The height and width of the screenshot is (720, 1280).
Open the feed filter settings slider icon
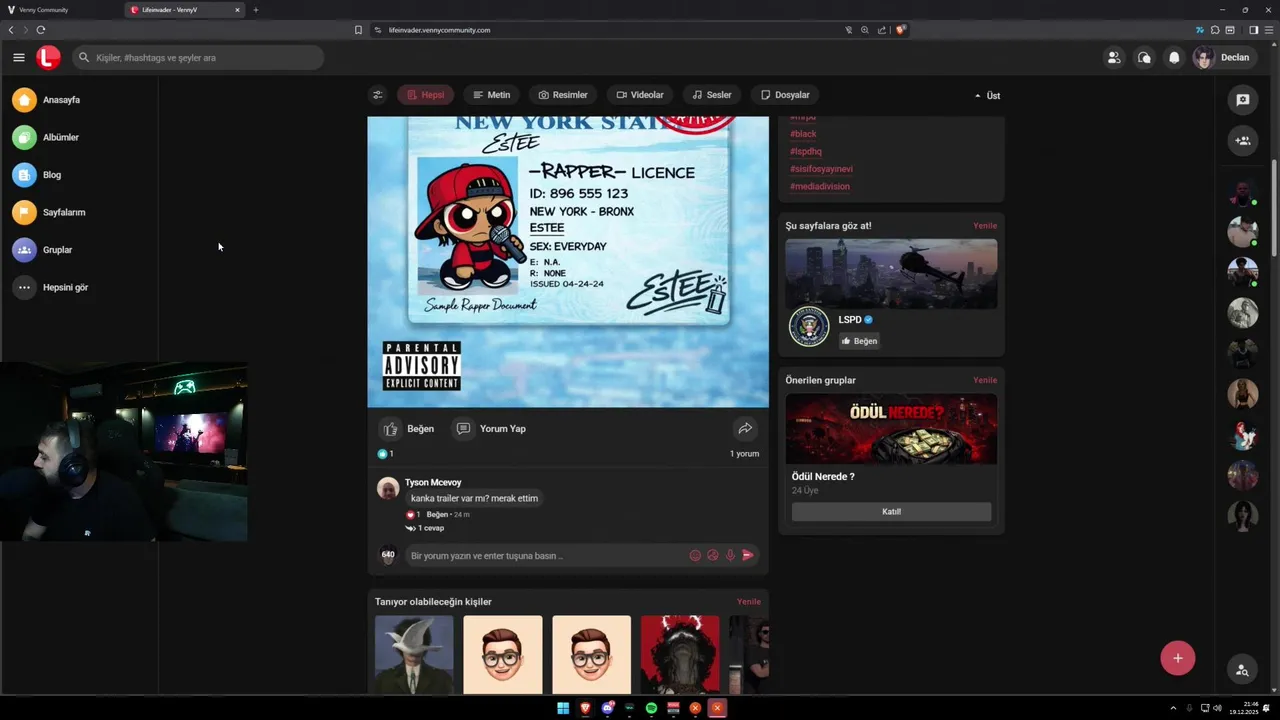coord(377,95)
